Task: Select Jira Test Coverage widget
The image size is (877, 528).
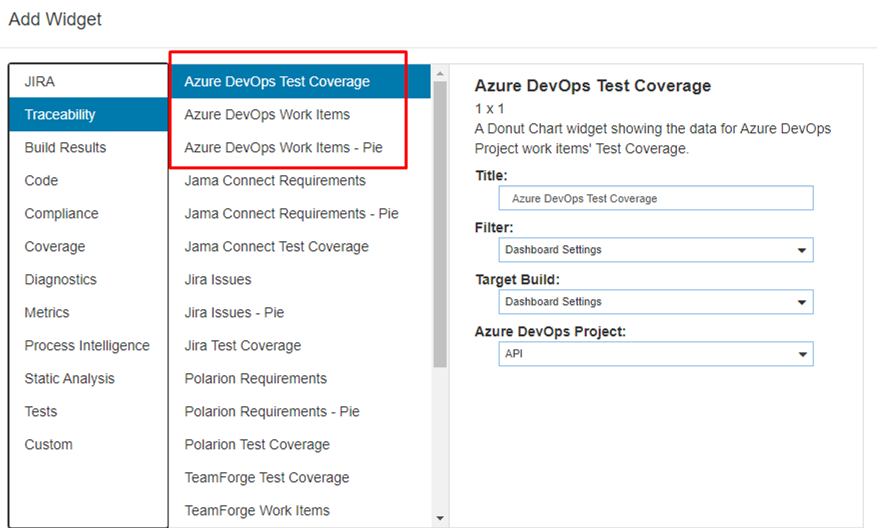Action: click(300, 346)
